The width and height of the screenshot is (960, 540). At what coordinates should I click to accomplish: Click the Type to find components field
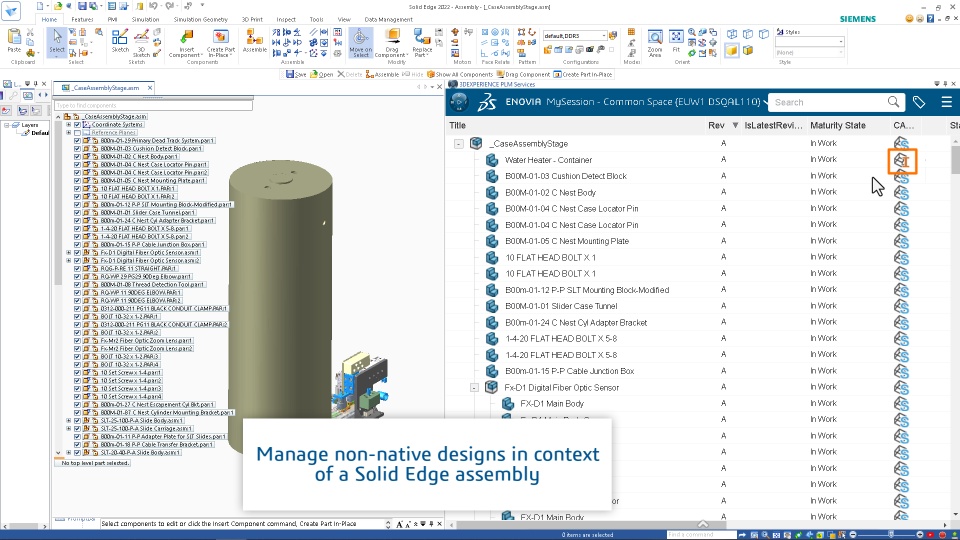pyautogui.click(x=152, y=105)
